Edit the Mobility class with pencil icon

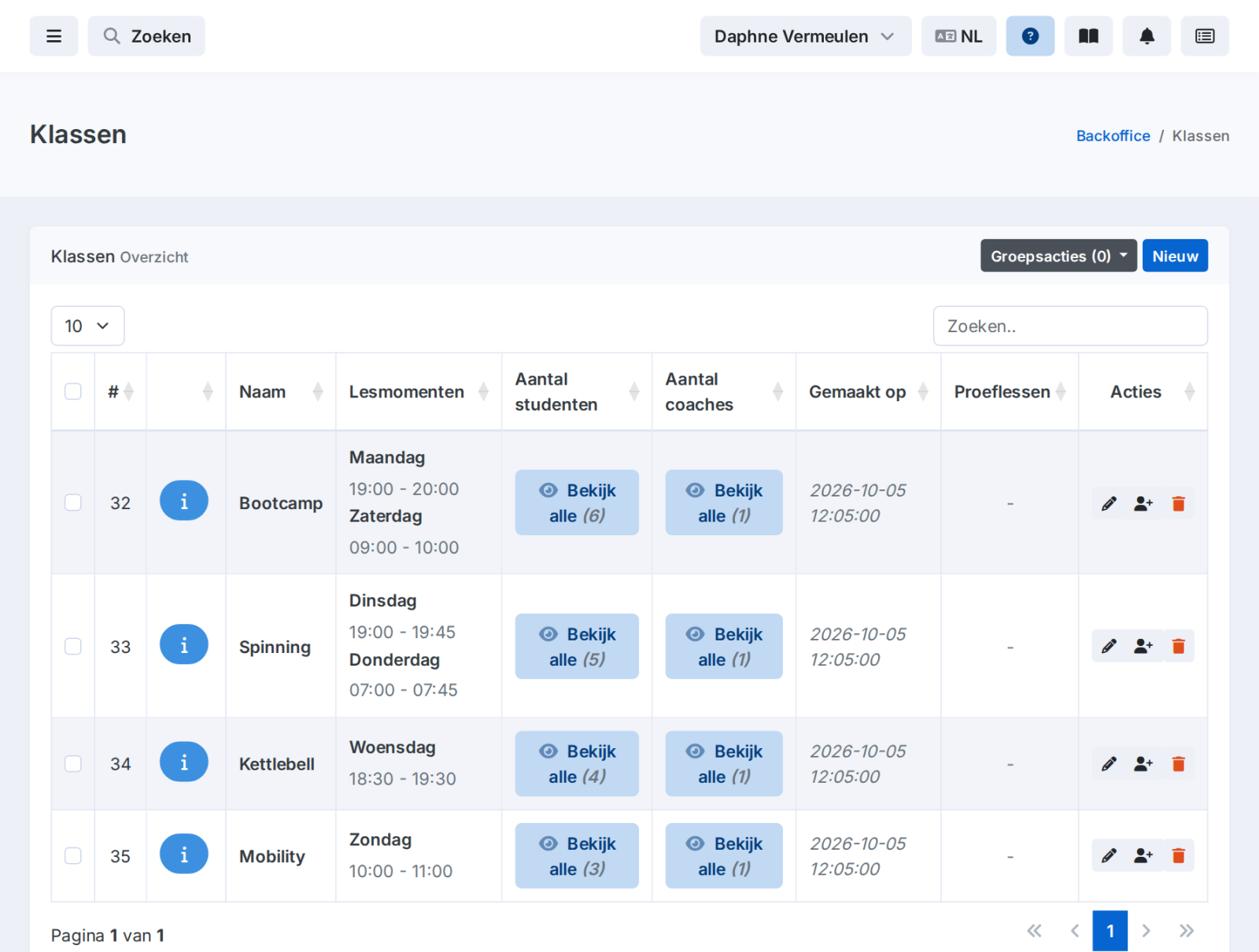1109,856
